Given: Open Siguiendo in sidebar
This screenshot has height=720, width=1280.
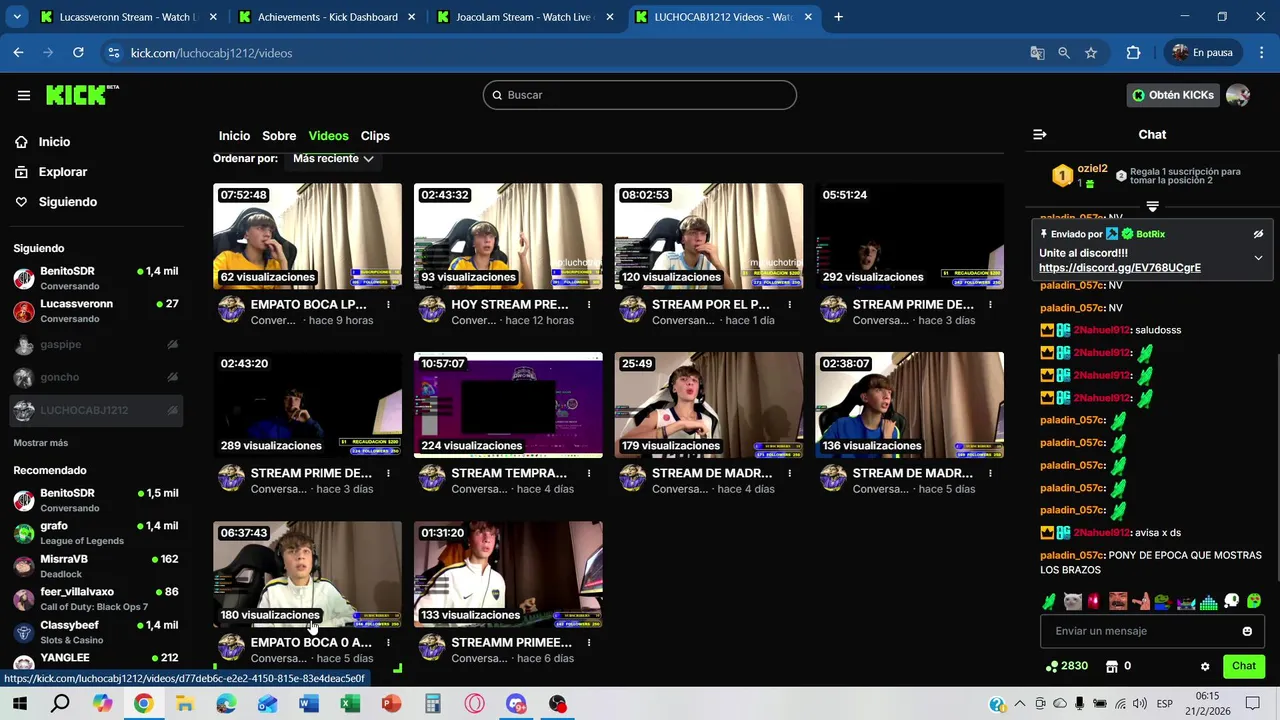Looking at the screenshot, I should click(x=67, y=202).
